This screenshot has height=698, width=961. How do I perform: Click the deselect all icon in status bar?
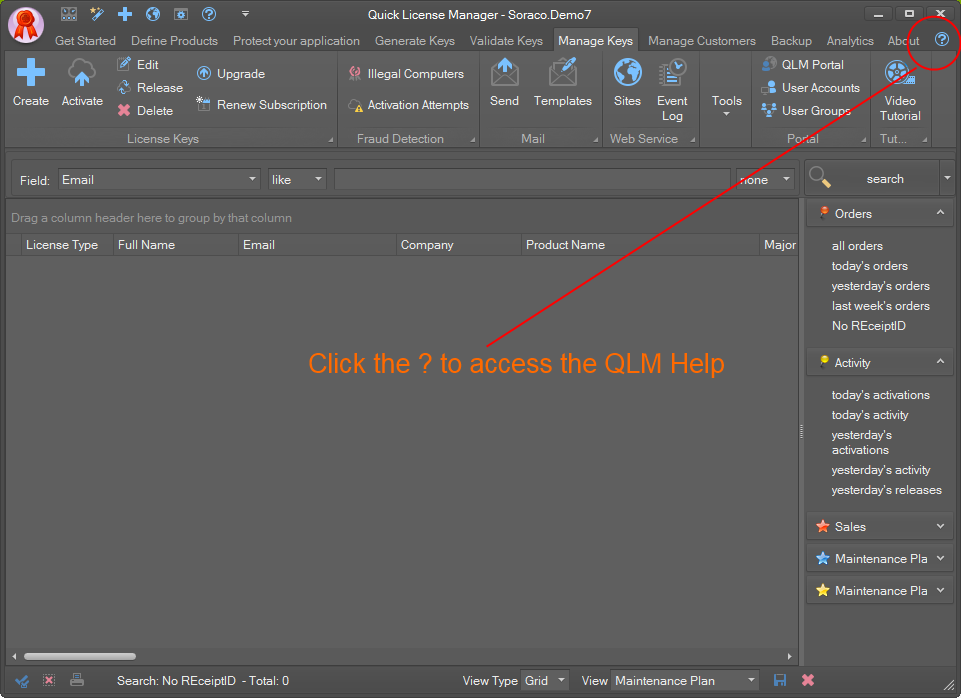point(49,680)
